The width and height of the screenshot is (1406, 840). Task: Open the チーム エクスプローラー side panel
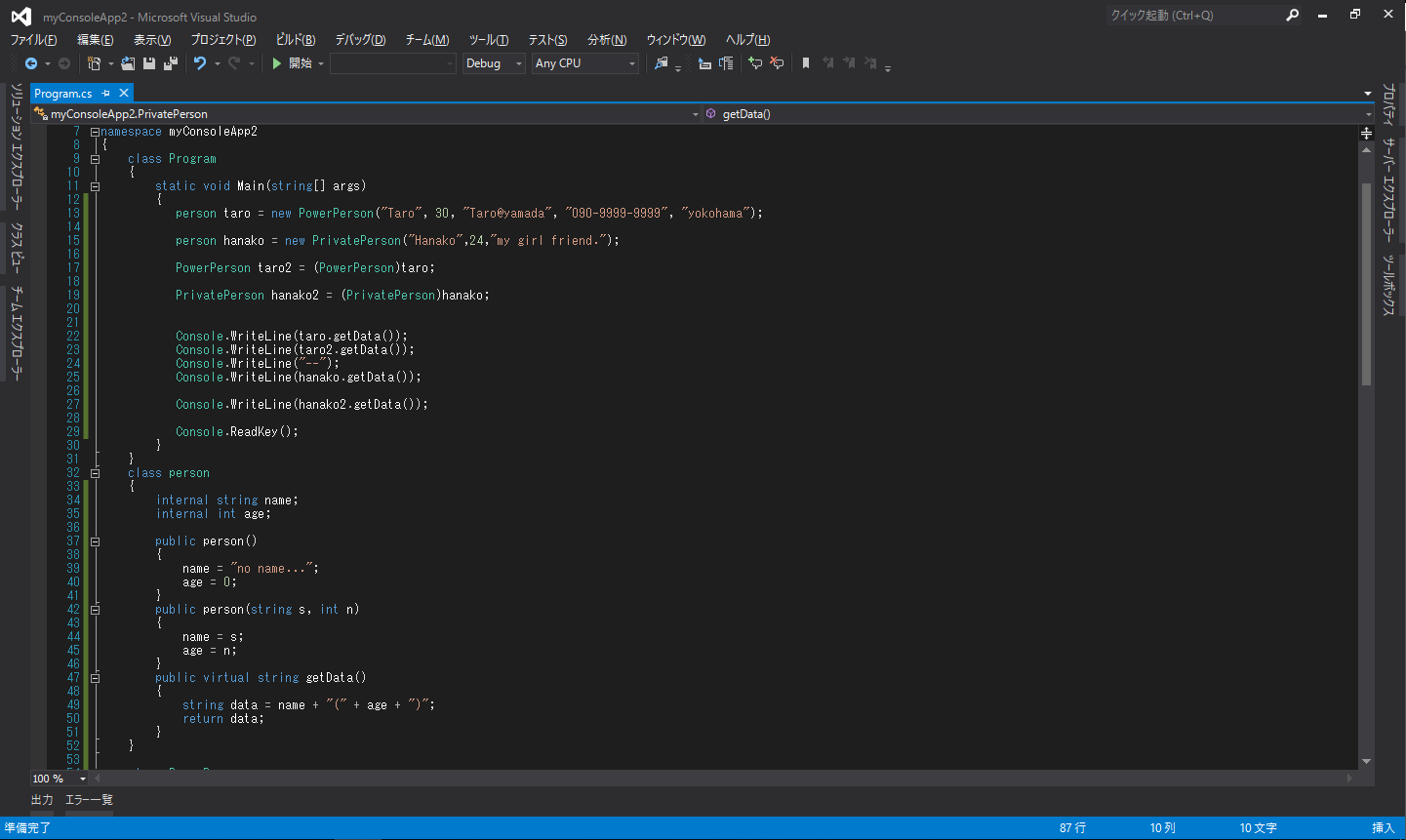coord(16,333)
